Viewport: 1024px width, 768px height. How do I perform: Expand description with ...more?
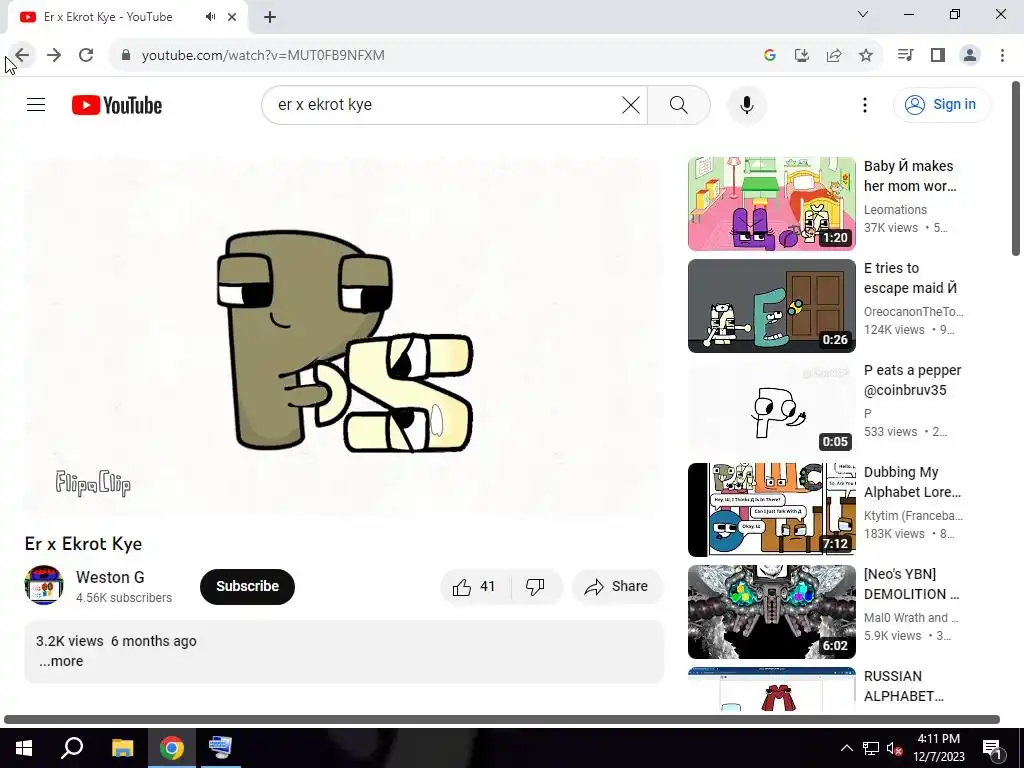click(61, 661)
